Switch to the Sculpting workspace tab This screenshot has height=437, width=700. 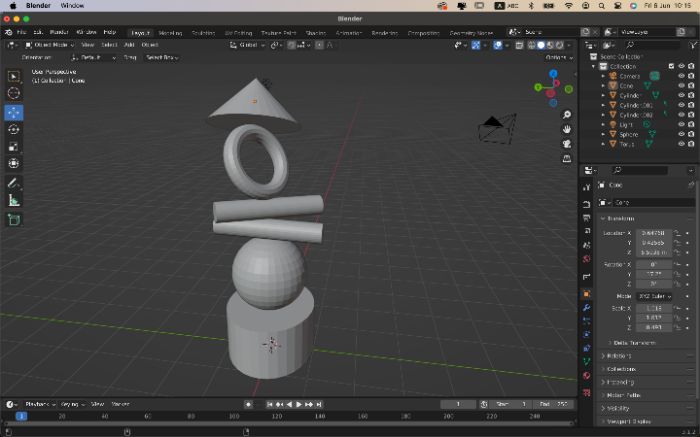coord(203,33)
